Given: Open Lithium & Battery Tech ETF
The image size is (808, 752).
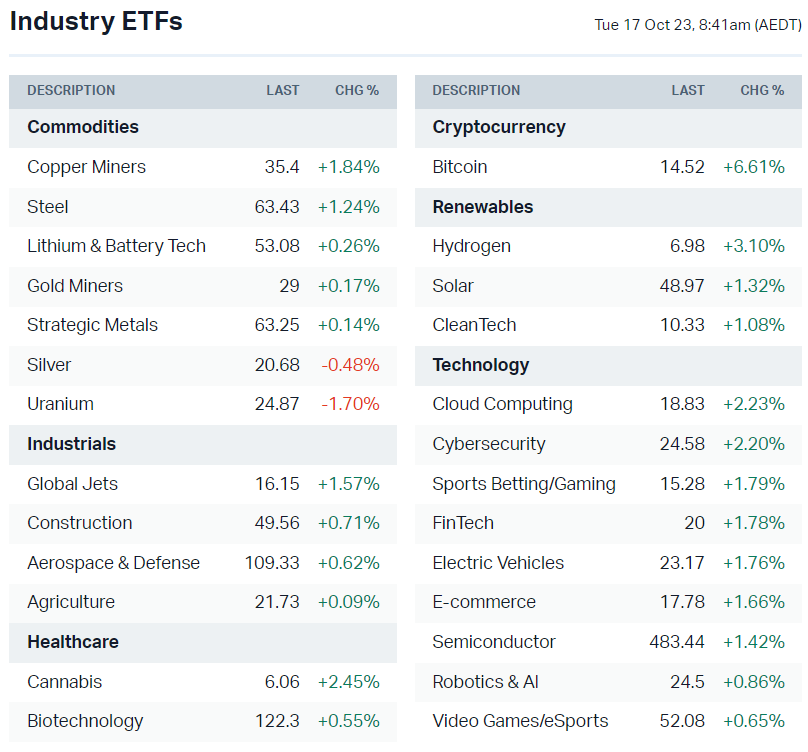Looking at the screenshot, I should [116, 246].
